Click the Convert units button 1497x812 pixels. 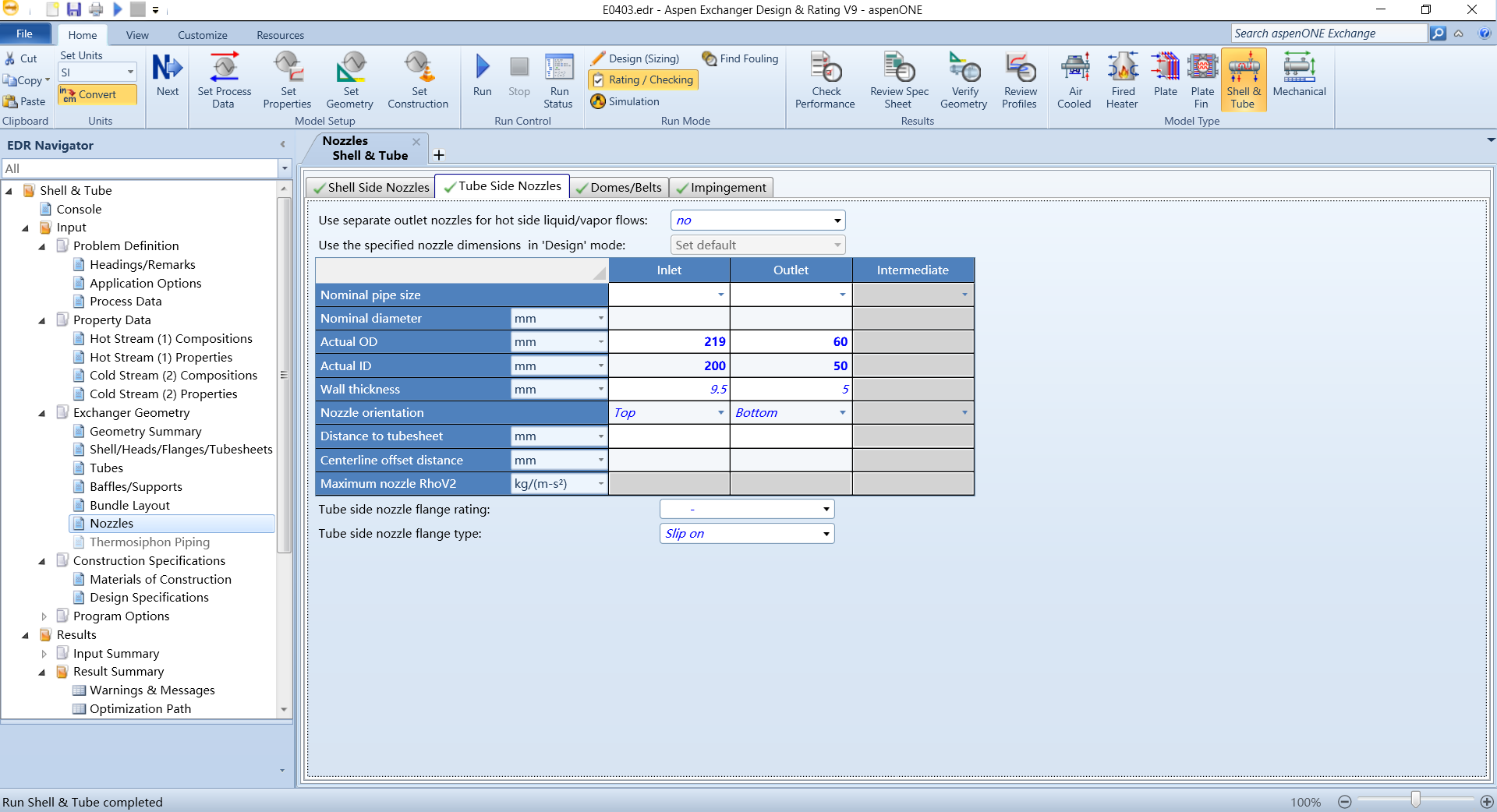tap(97, 94)
